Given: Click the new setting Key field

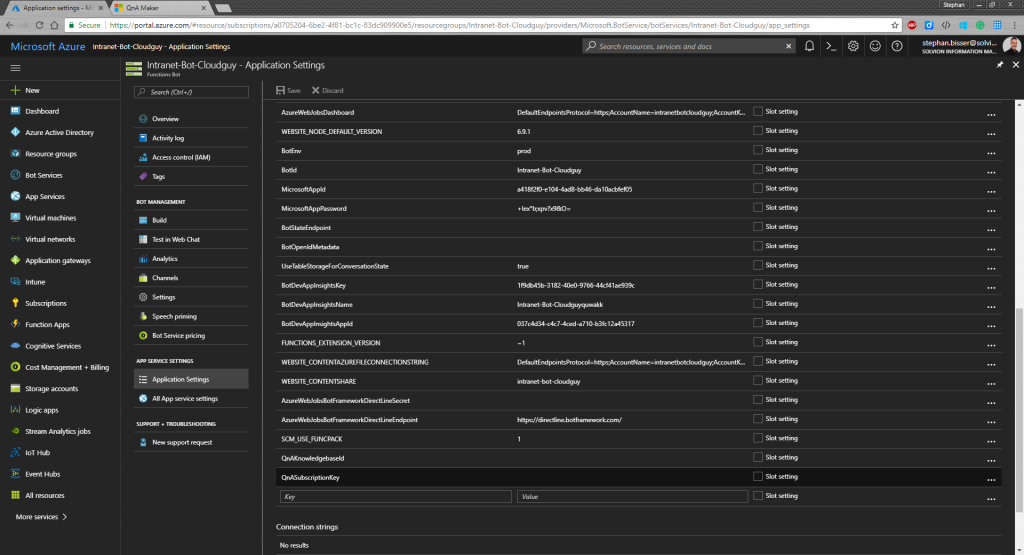Looking at the screenshot, I should point(395,497).
